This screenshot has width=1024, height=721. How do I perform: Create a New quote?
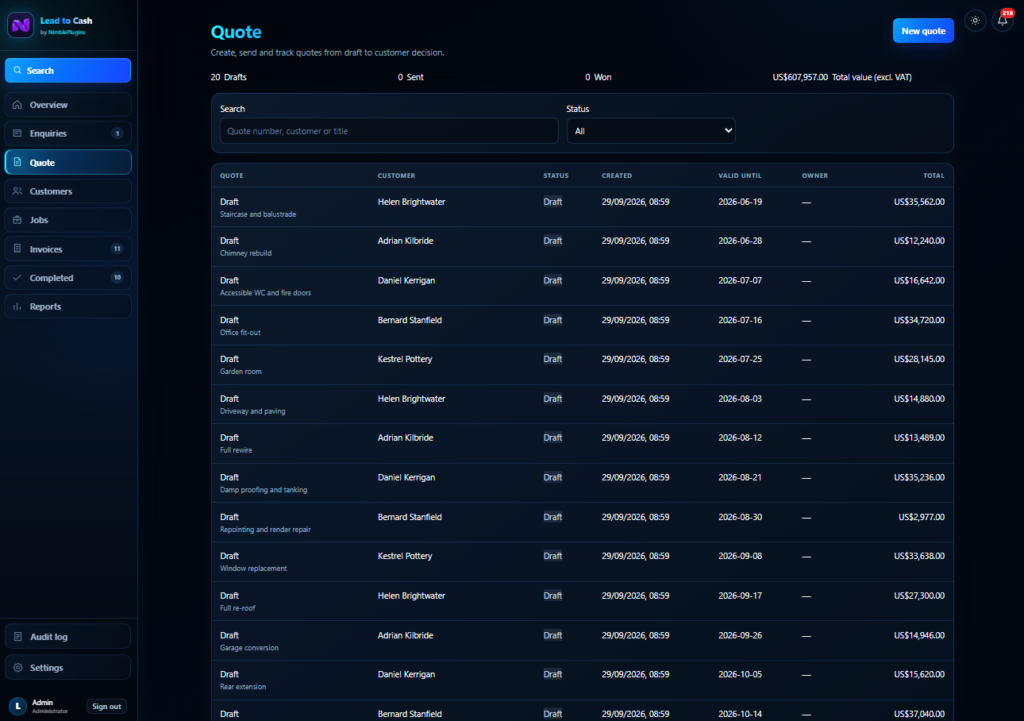pos(923,31)
